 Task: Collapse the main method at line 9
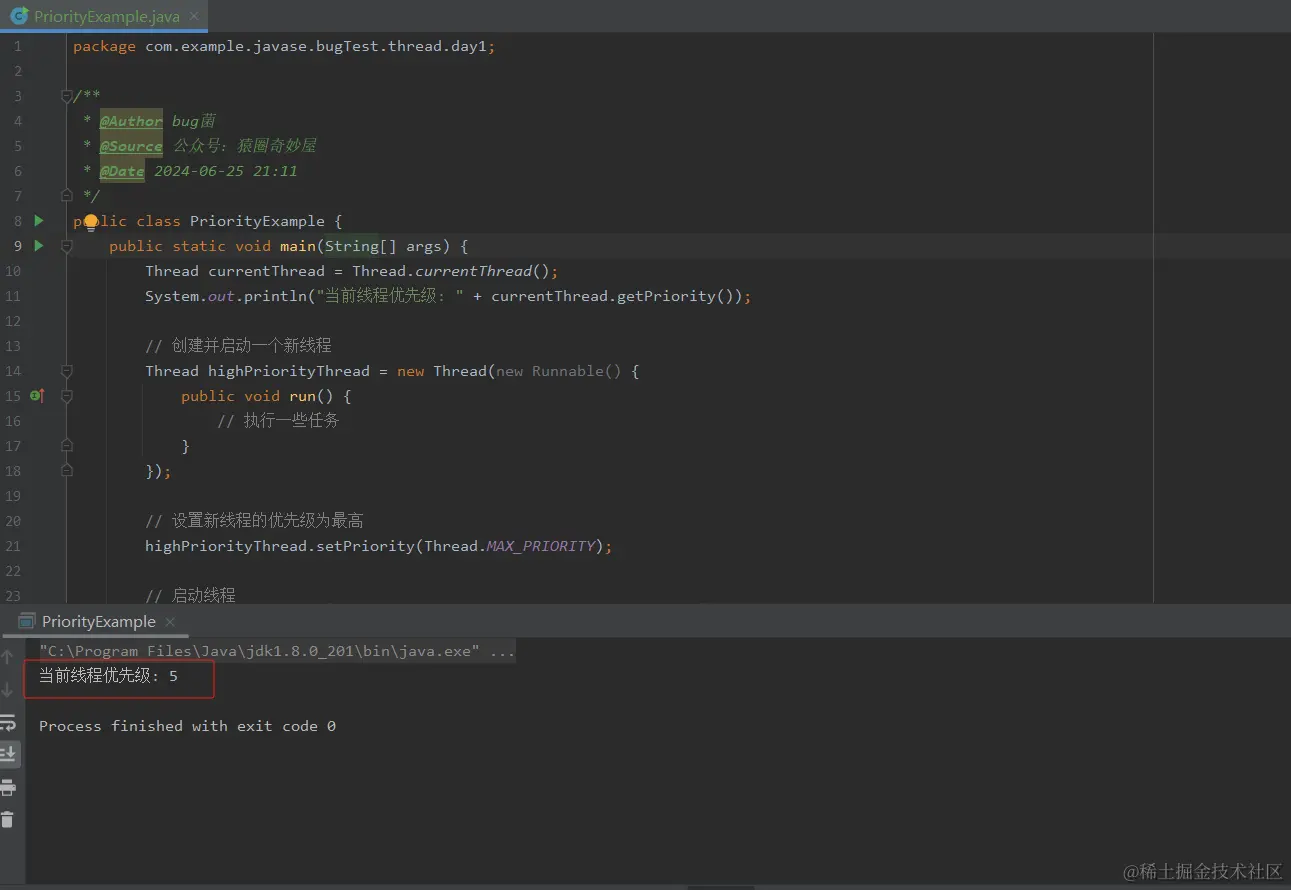point(67,246)
